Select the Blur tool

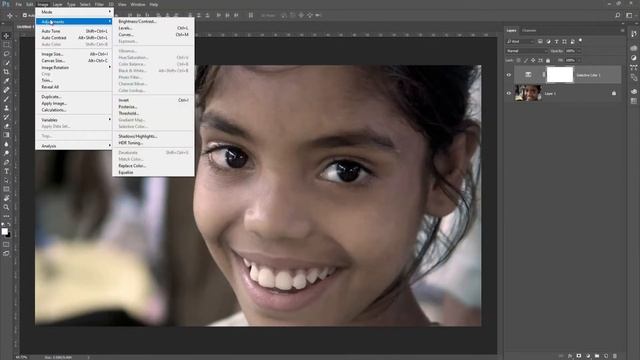6,144
